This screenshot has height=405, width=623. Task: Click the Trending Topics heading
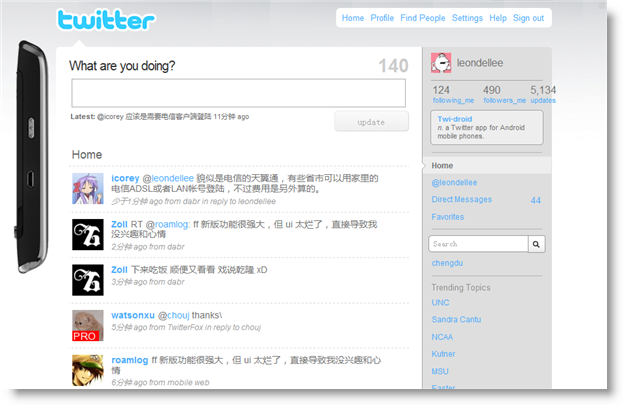click(x=461, y=287)
